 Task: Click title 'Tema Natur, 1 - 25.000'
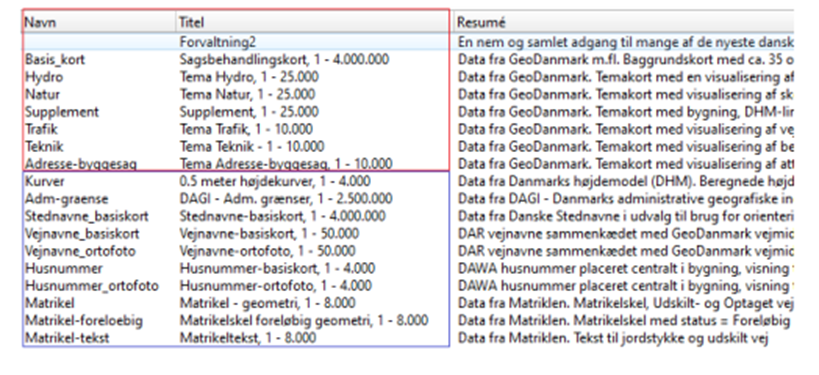pos(247,95)
